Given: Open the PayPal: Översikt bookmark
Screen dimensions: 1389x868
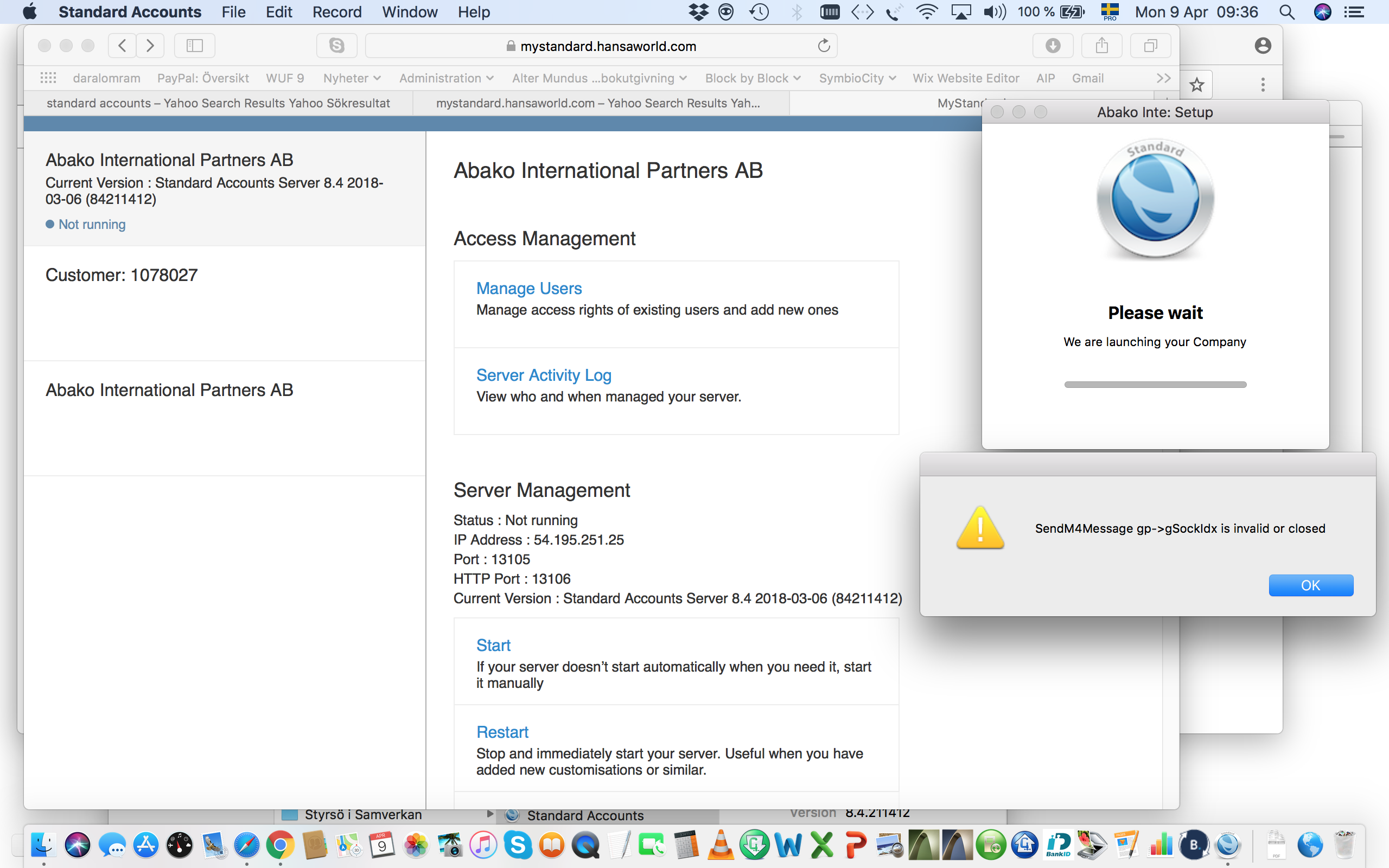Looking at the screenshot, I should tap(203, 78).
